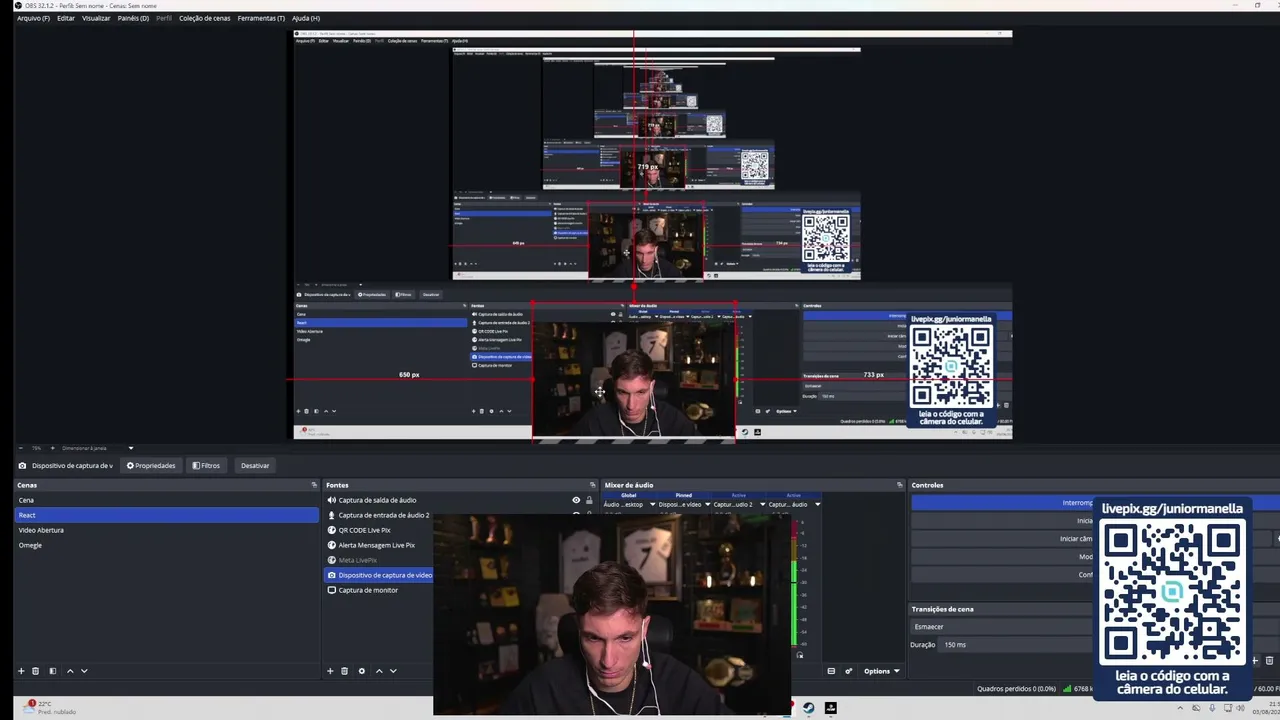The image size is (1280, 720).
Task: Open the Dimensionar à janela scaling dropdown
Action: point(97,448)
